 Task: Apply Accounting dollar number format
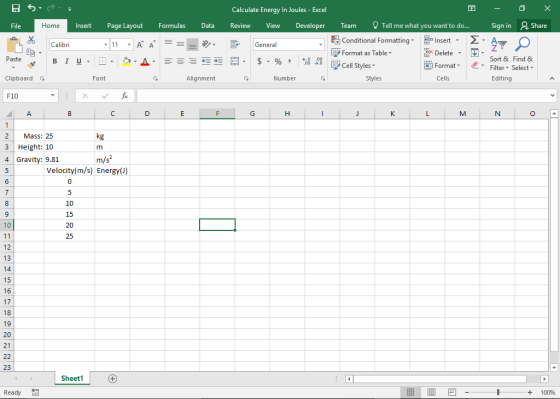click(260, 61)
